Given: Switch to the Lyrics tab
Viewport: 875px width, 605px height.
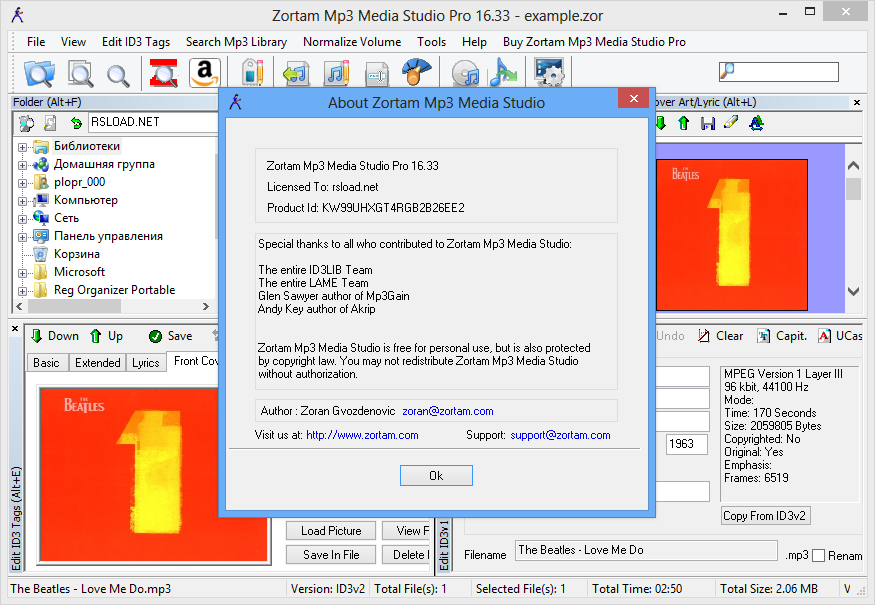Looking at the screenshot, I should coord(146,363).
